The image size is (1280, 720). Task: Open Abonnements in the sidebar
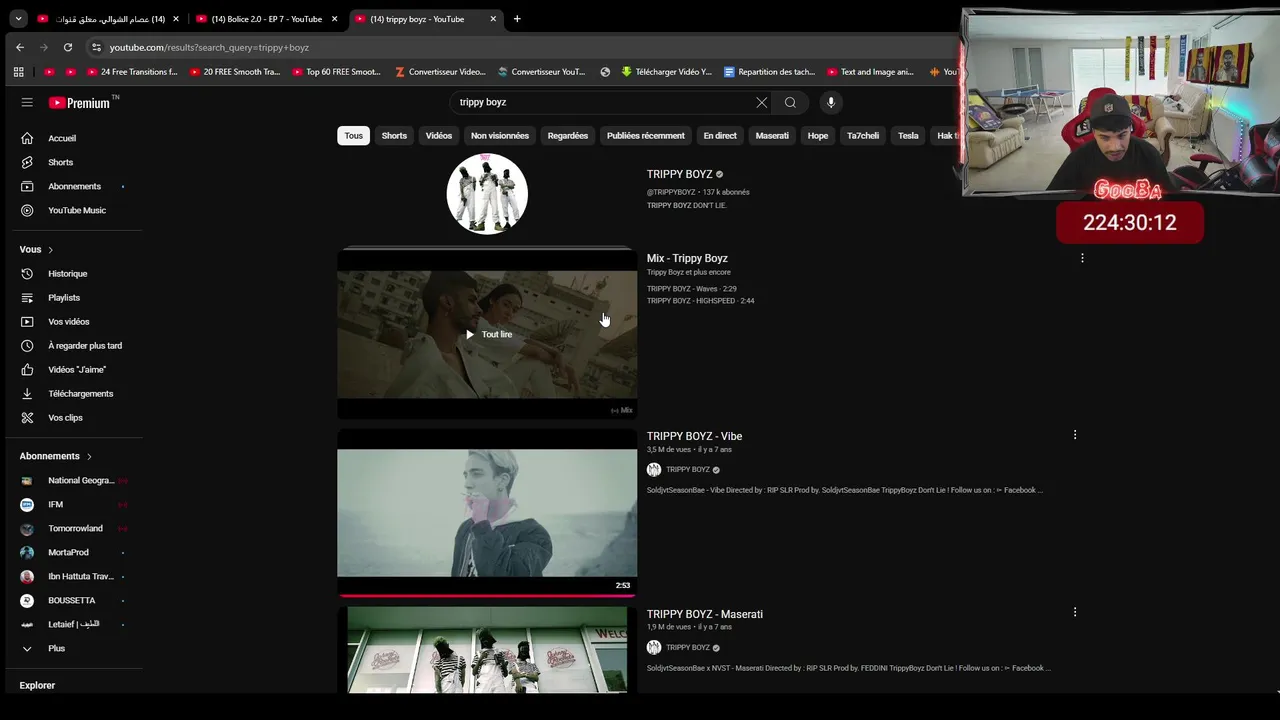pos(75,186)
